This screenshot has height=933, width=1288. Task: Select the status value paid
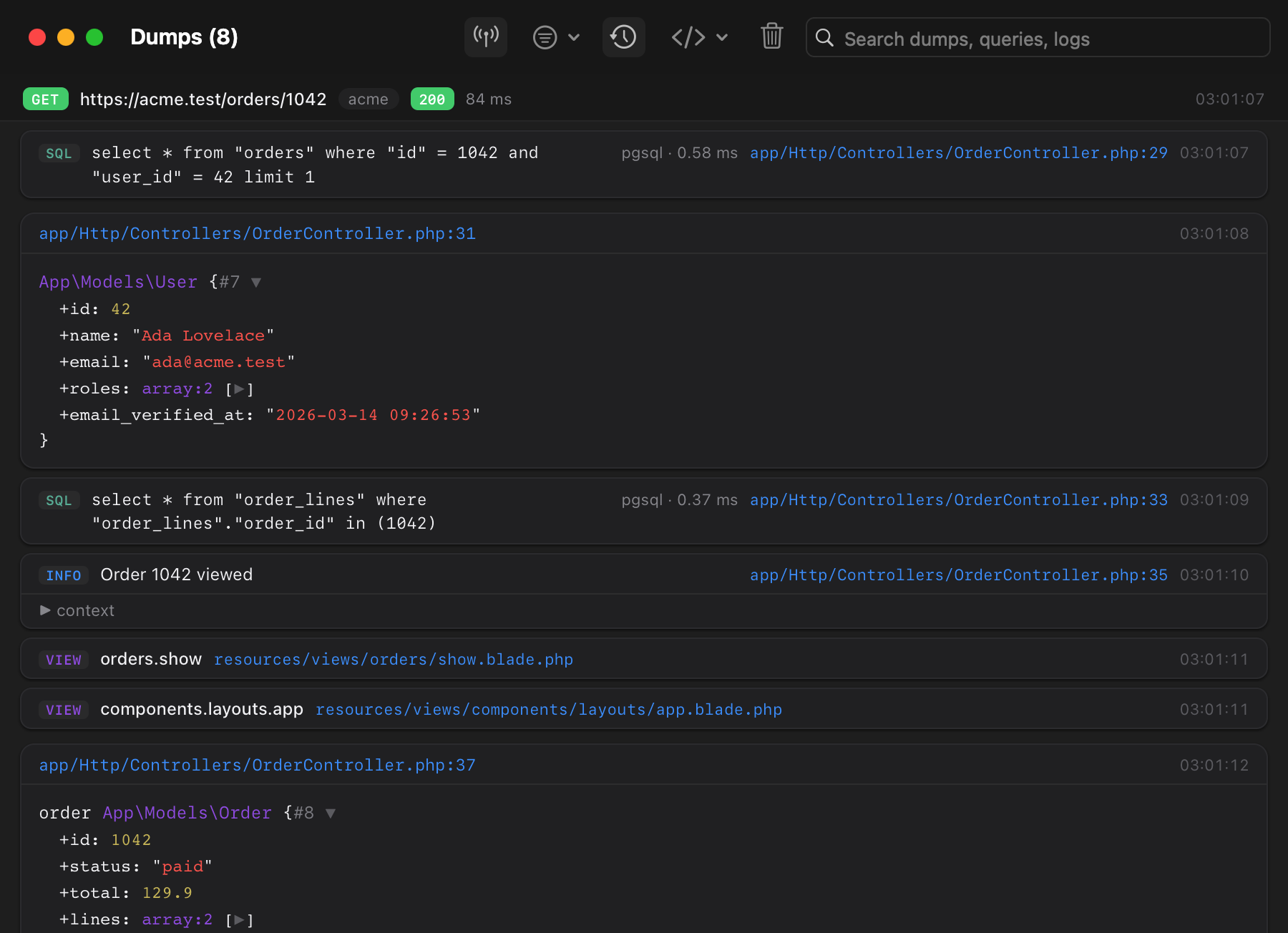click(x=182, y=867)
